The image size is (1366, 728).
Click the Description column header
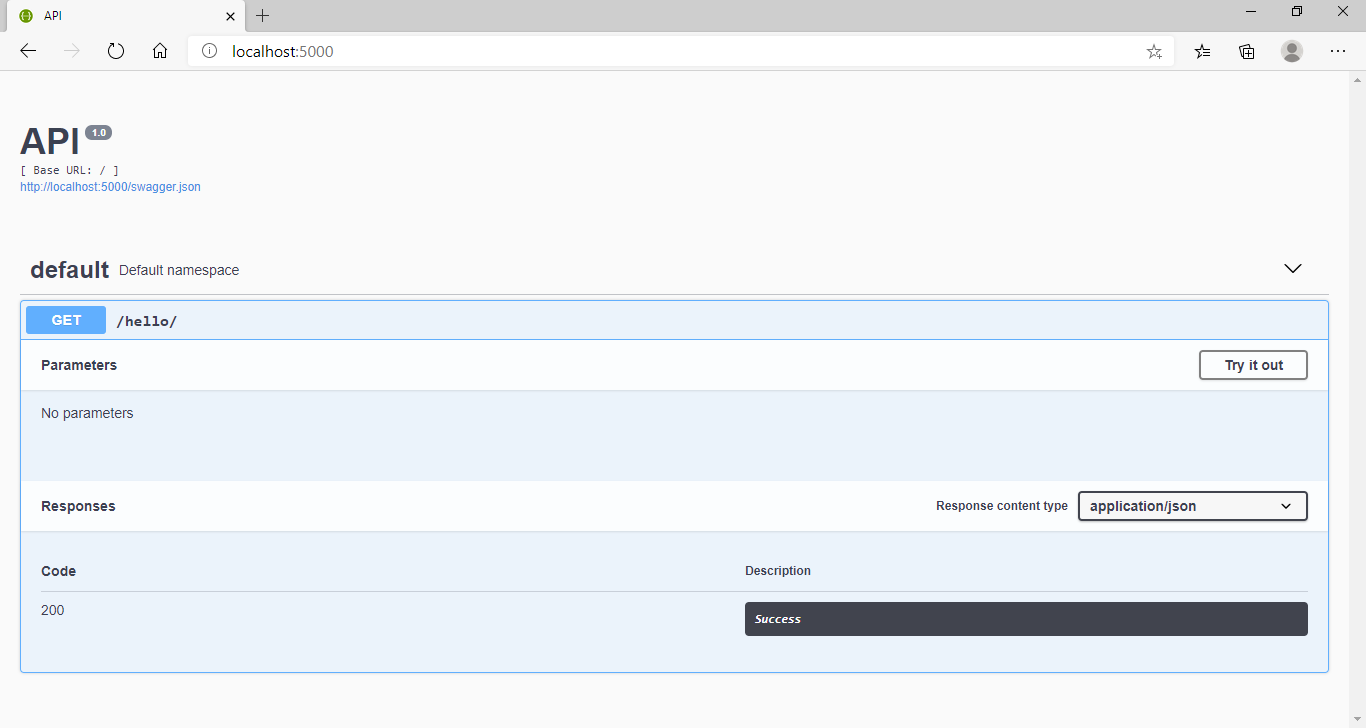click(778, 571)
